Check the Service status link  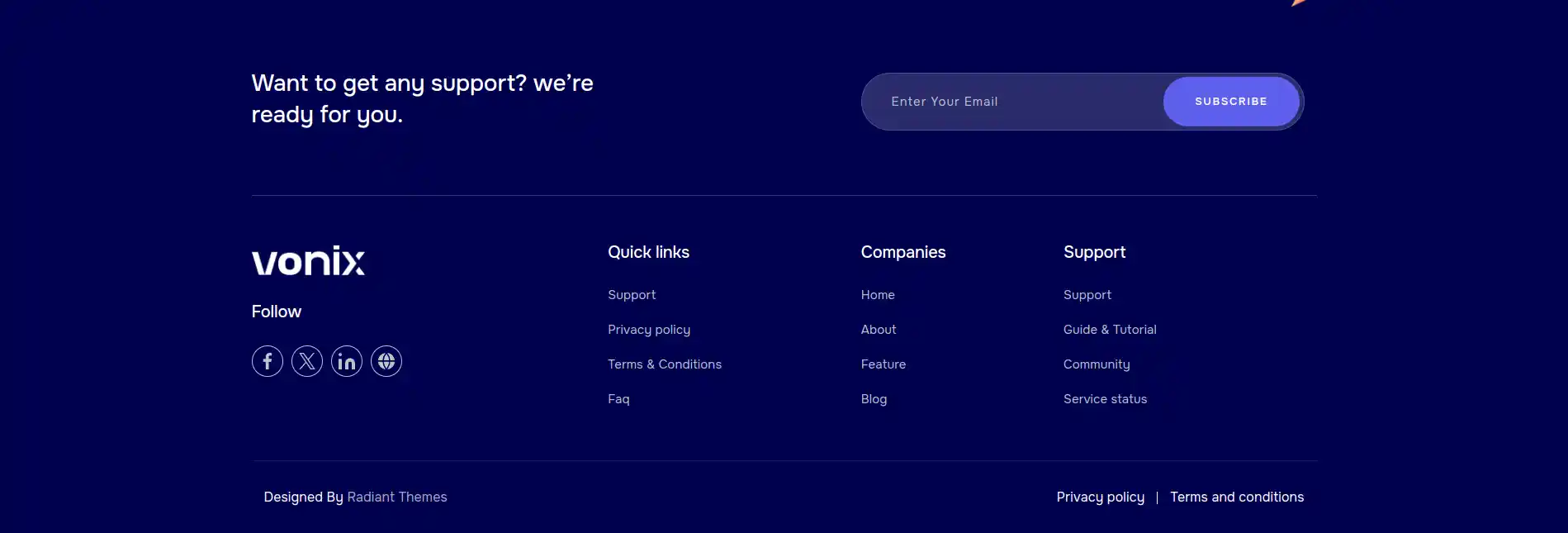coord(1105,399)
